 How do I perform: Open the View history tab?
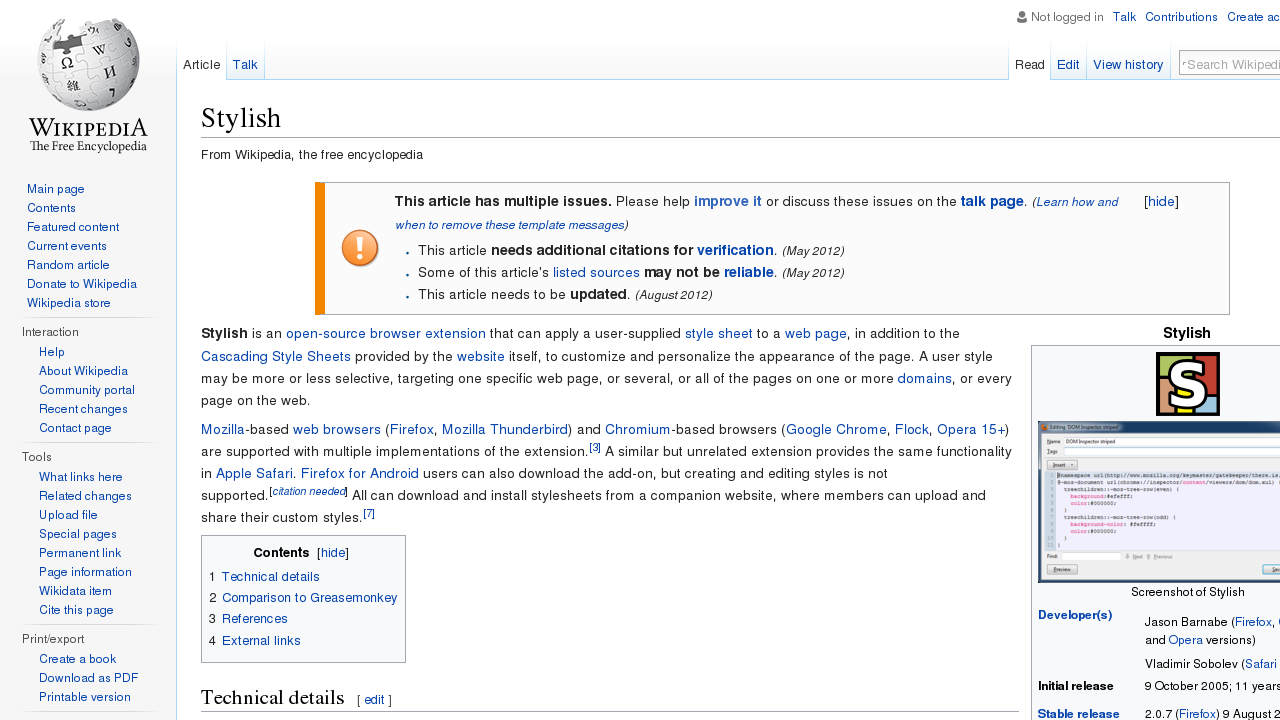pos(1128,65)
